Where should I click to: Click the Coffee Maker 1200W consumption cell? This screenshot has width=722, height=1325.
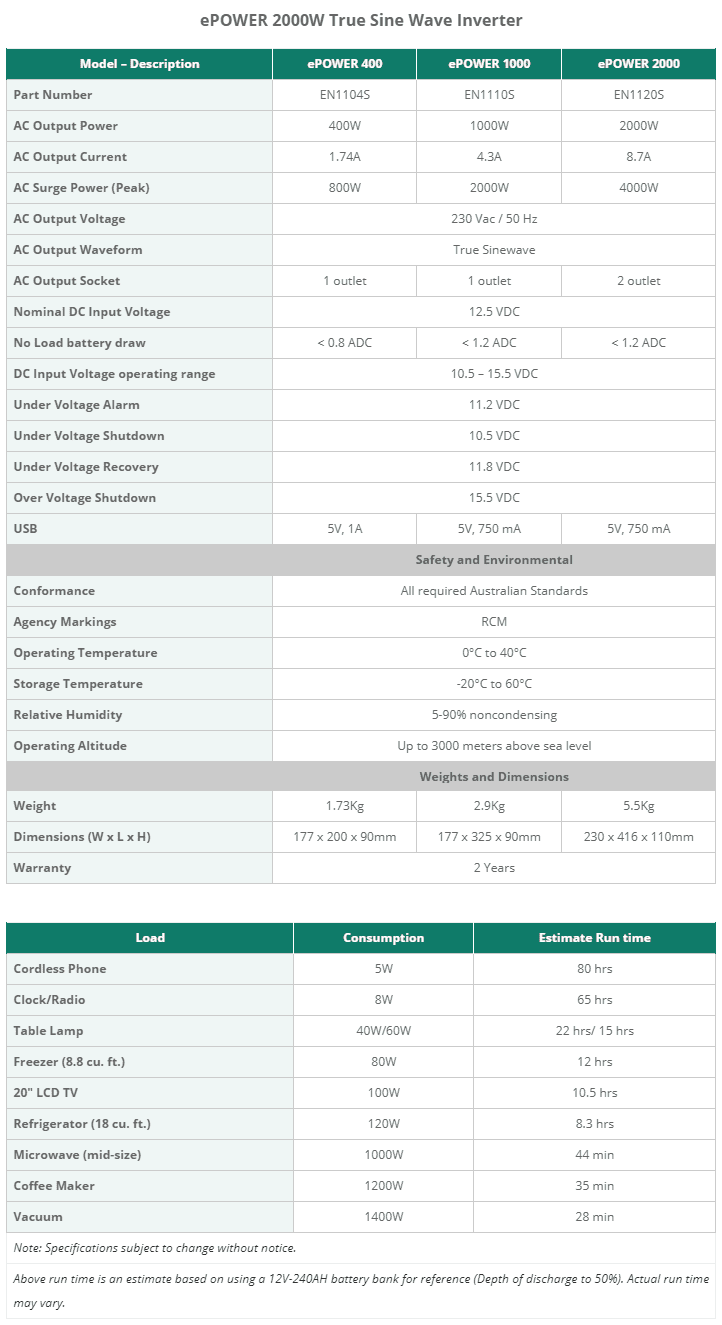pos(383,1186)
